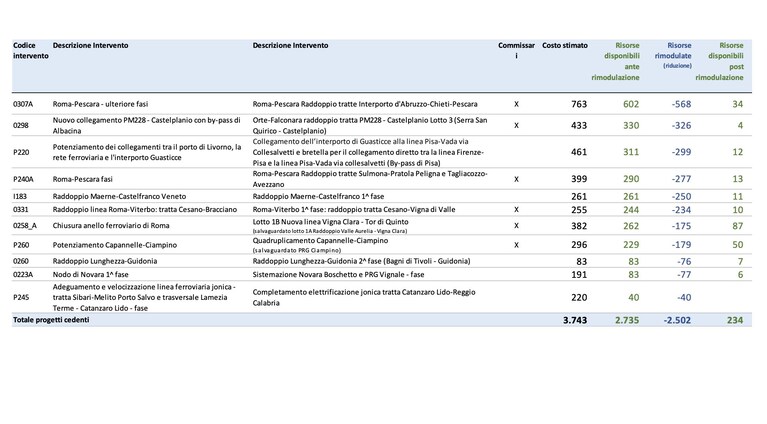Select the Costo stimato column header
767x424 pixels.
564,45
